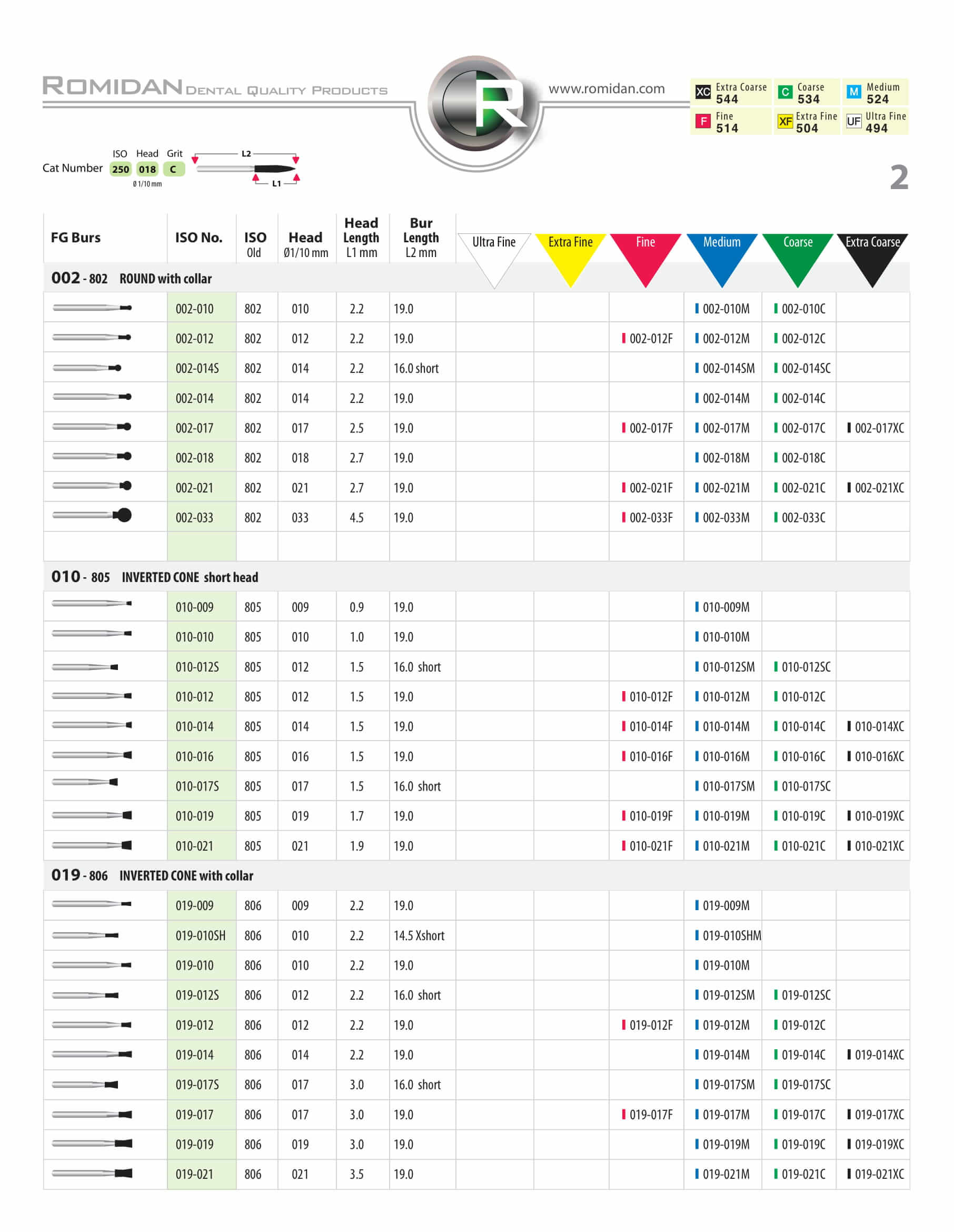Click the bur image for 019-021
Viewport: 954px width, 1232px height.
tap(92, 1174)
